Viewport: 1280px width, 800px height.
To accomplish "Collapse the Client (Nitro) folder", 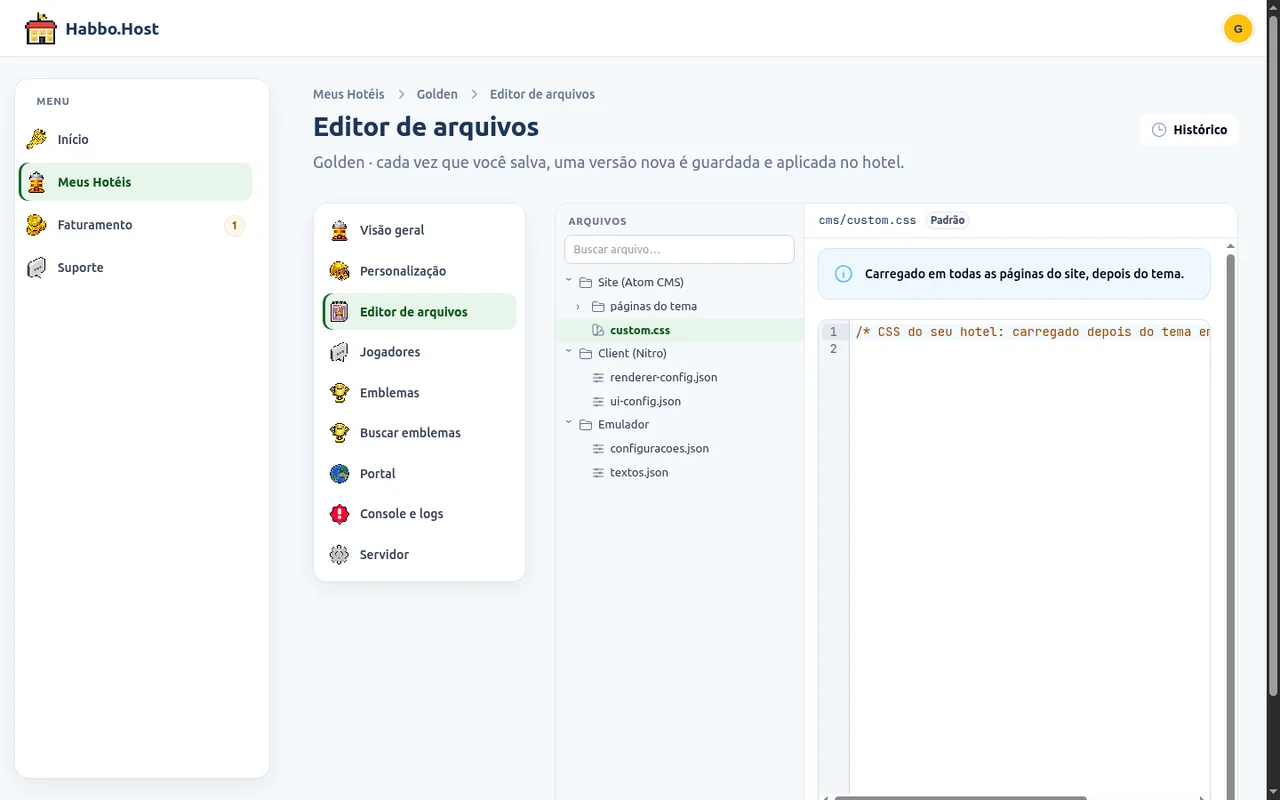I will click(569, 353).
